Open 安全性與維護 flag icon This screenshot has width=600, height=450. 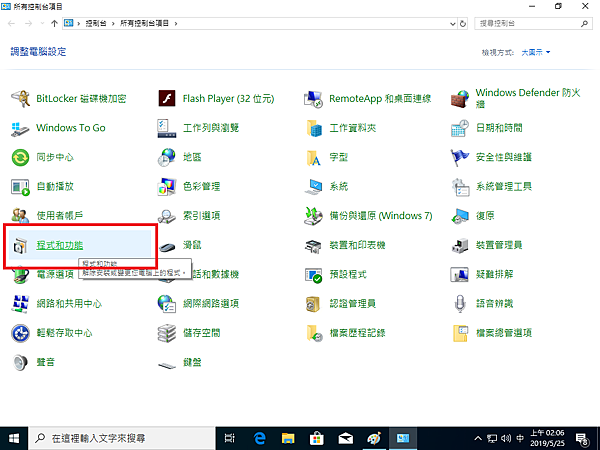pos(460,157)
